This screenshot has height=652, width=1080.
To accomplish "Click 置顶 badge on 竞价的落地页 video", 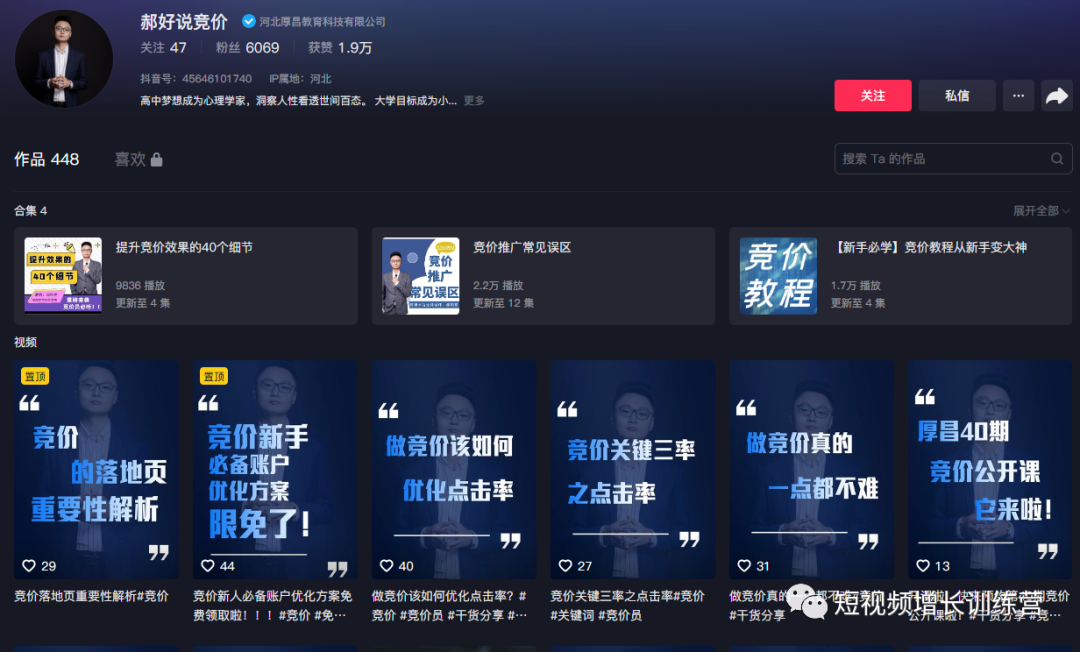I will pos(35,377).
